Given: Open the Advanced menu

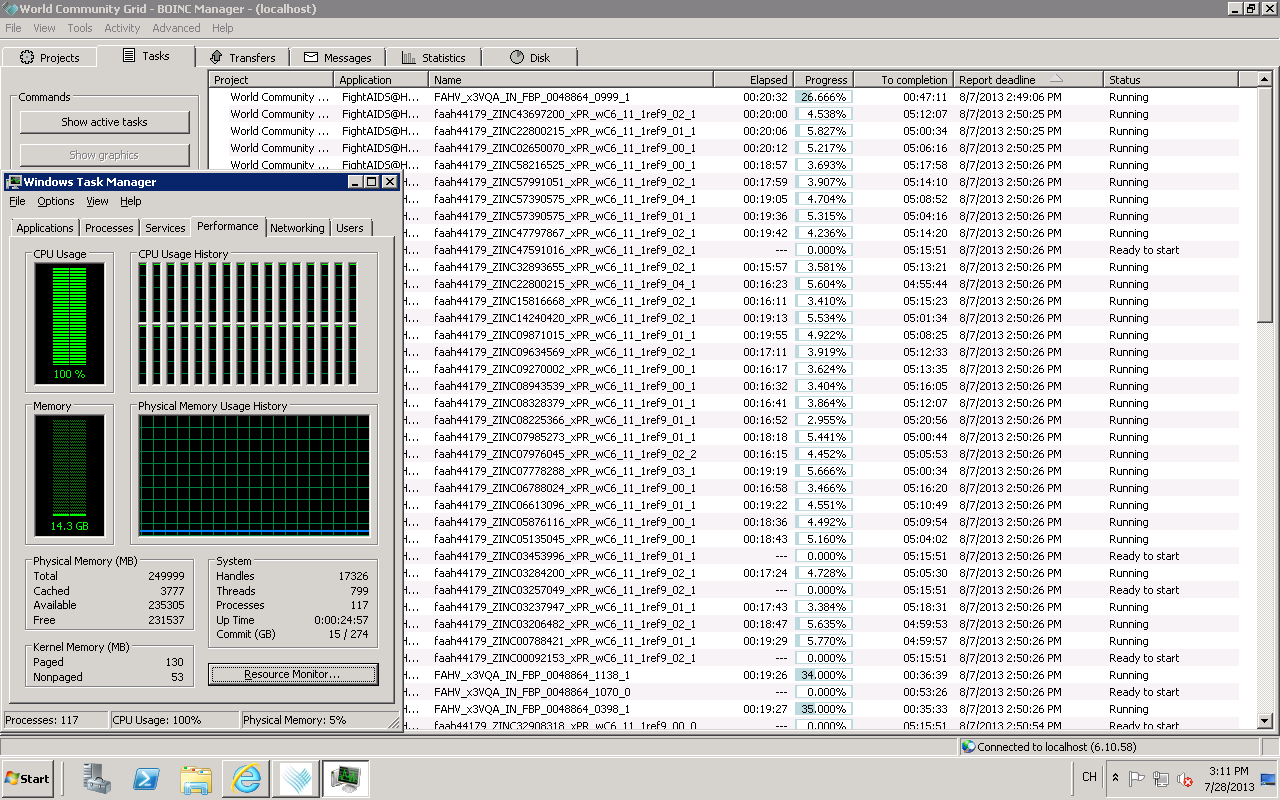Looking at the screenshot, I should pos(176,28).
